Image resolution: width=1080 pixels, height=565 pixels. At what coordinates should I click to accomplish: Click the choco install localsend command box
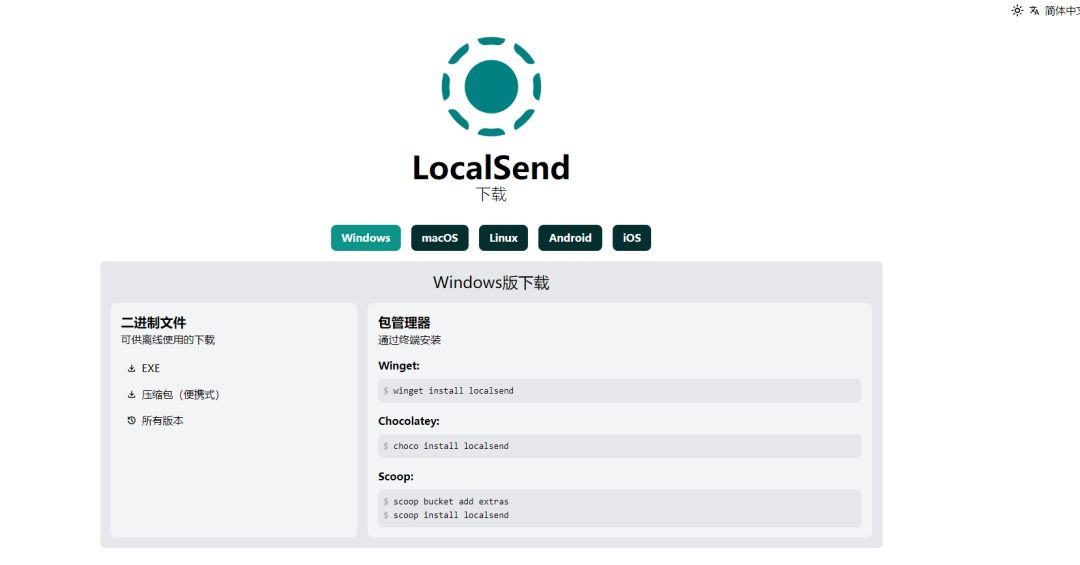tap(619, 446)
